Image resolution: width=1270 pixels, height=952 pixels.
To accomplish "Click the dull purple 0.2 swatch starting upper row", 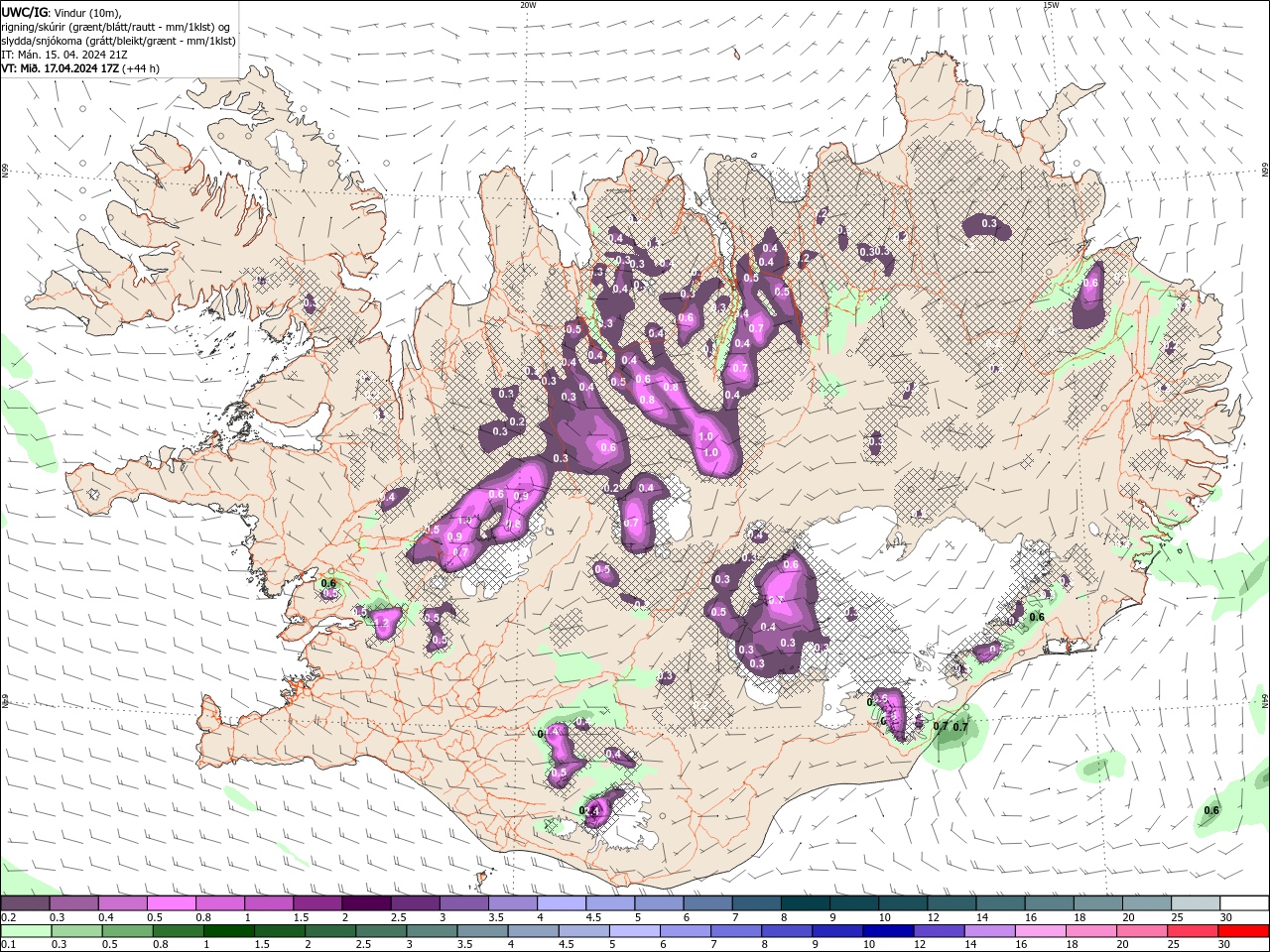I will click(x=25, y=903).
